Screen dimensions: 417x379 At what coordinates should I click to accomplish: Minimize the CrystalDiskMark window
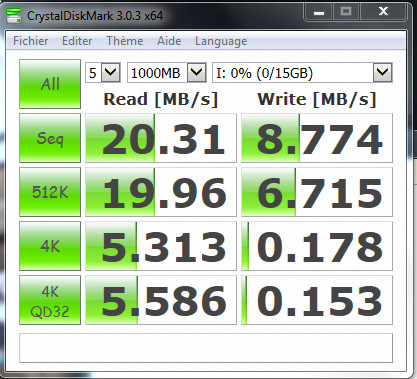tap(319, 12)
